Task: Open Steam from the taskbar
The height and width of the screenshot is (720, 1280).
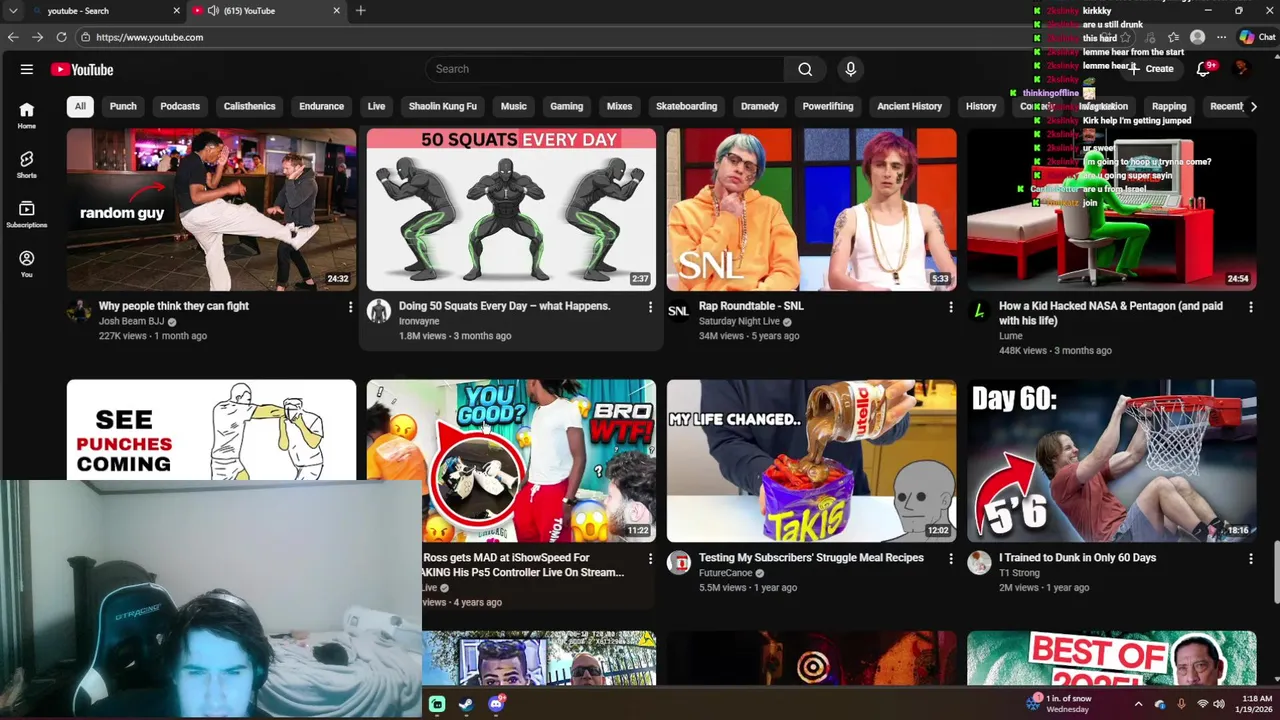Action: point(466,704)
